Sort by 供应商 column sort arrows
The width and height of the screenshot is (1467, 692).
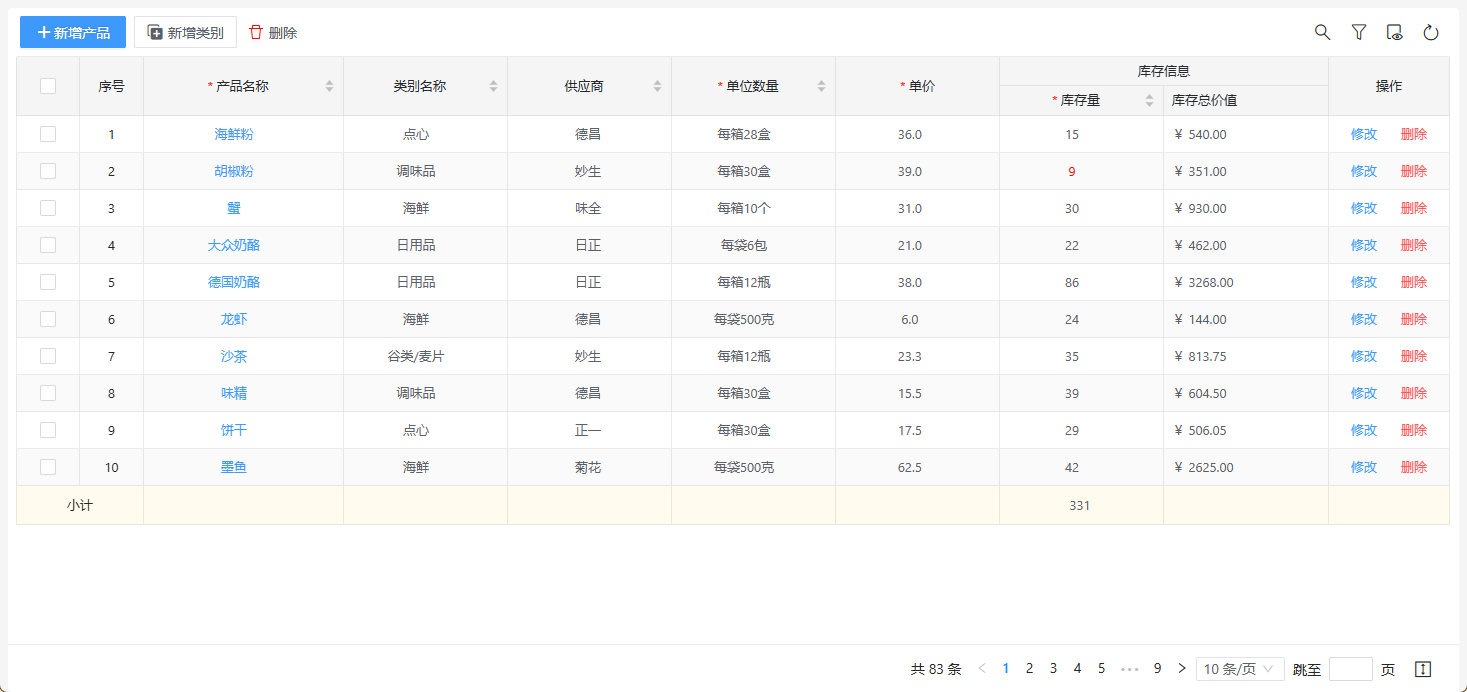(657, 86)
